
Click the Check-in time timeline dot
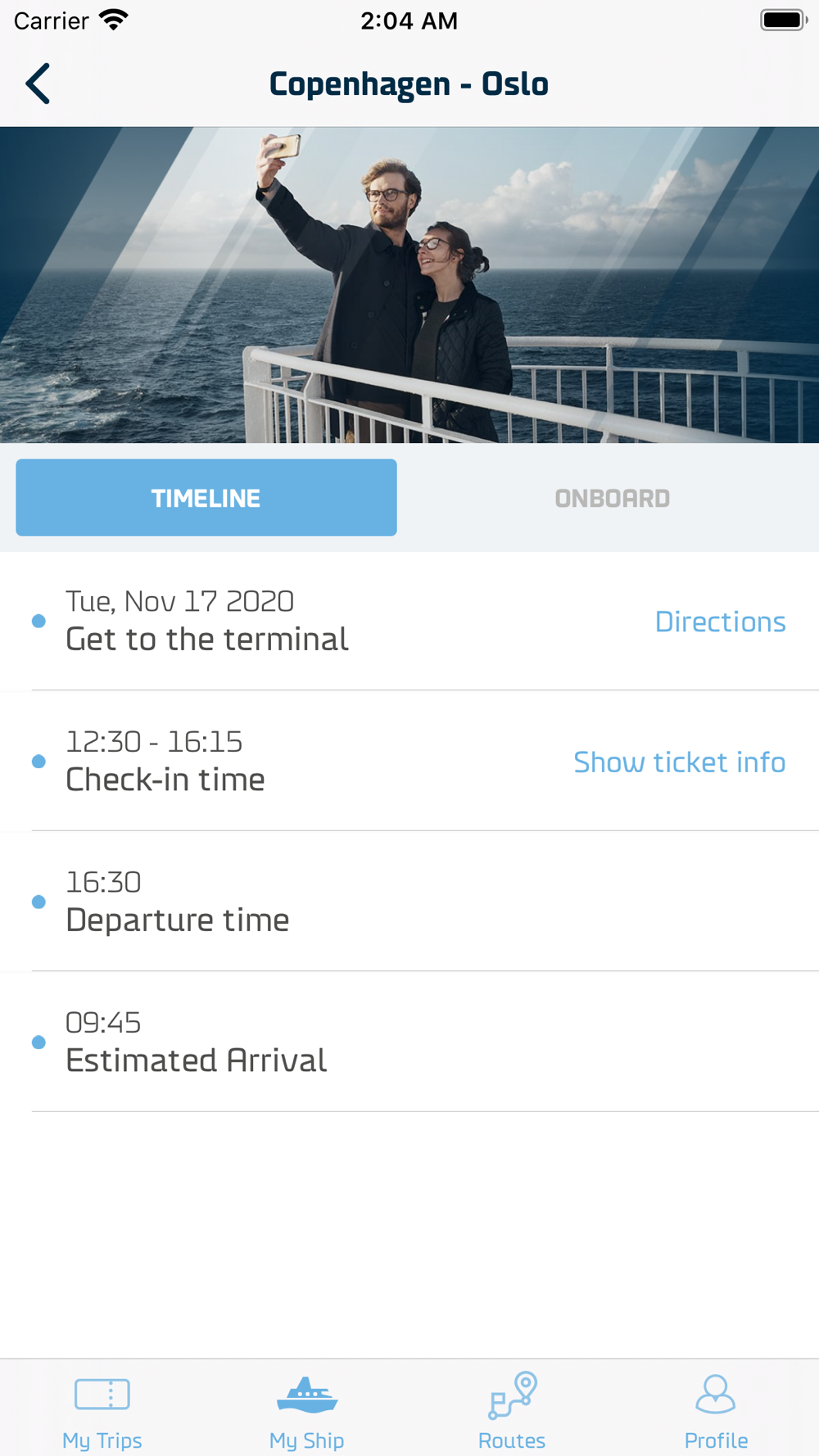pos(38,762)
